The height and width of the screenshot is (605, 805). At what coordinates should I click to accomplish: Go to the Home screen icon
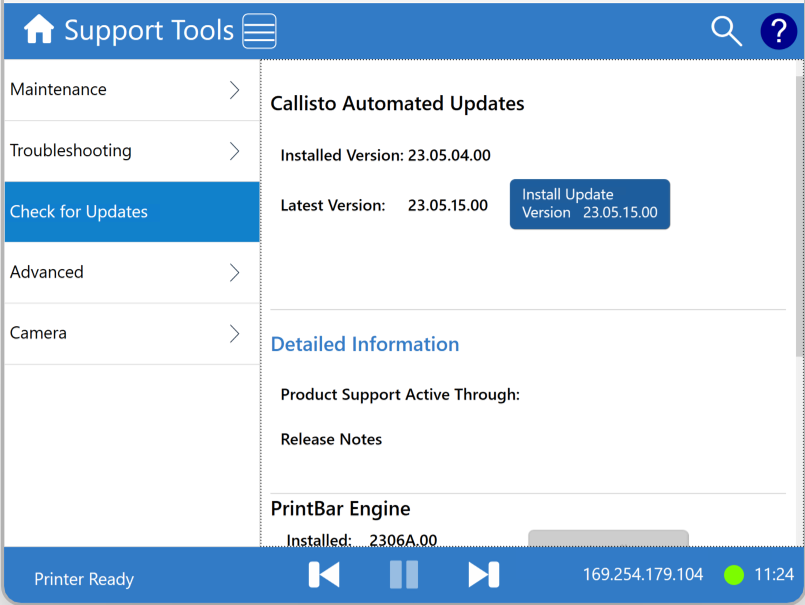(39, 30)
